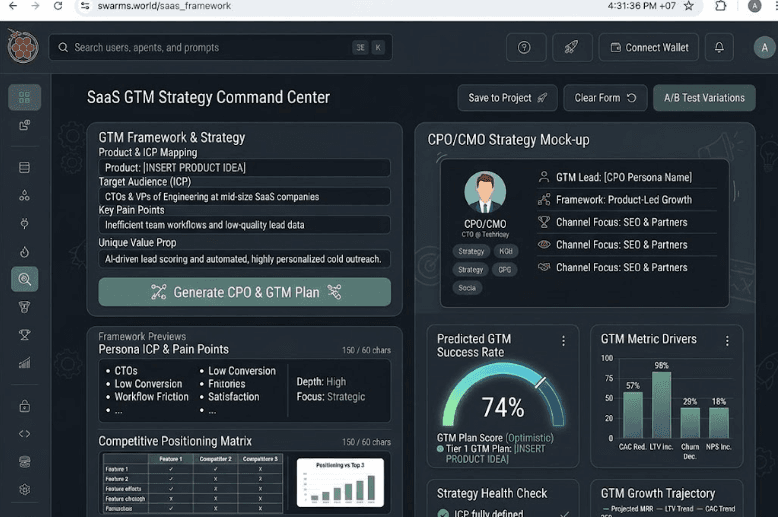Image resolution: width=778 pixels, height=517 pixels.
Task: Select the highlighted magnifier search icon in sidebar
Action: (24, 279)
